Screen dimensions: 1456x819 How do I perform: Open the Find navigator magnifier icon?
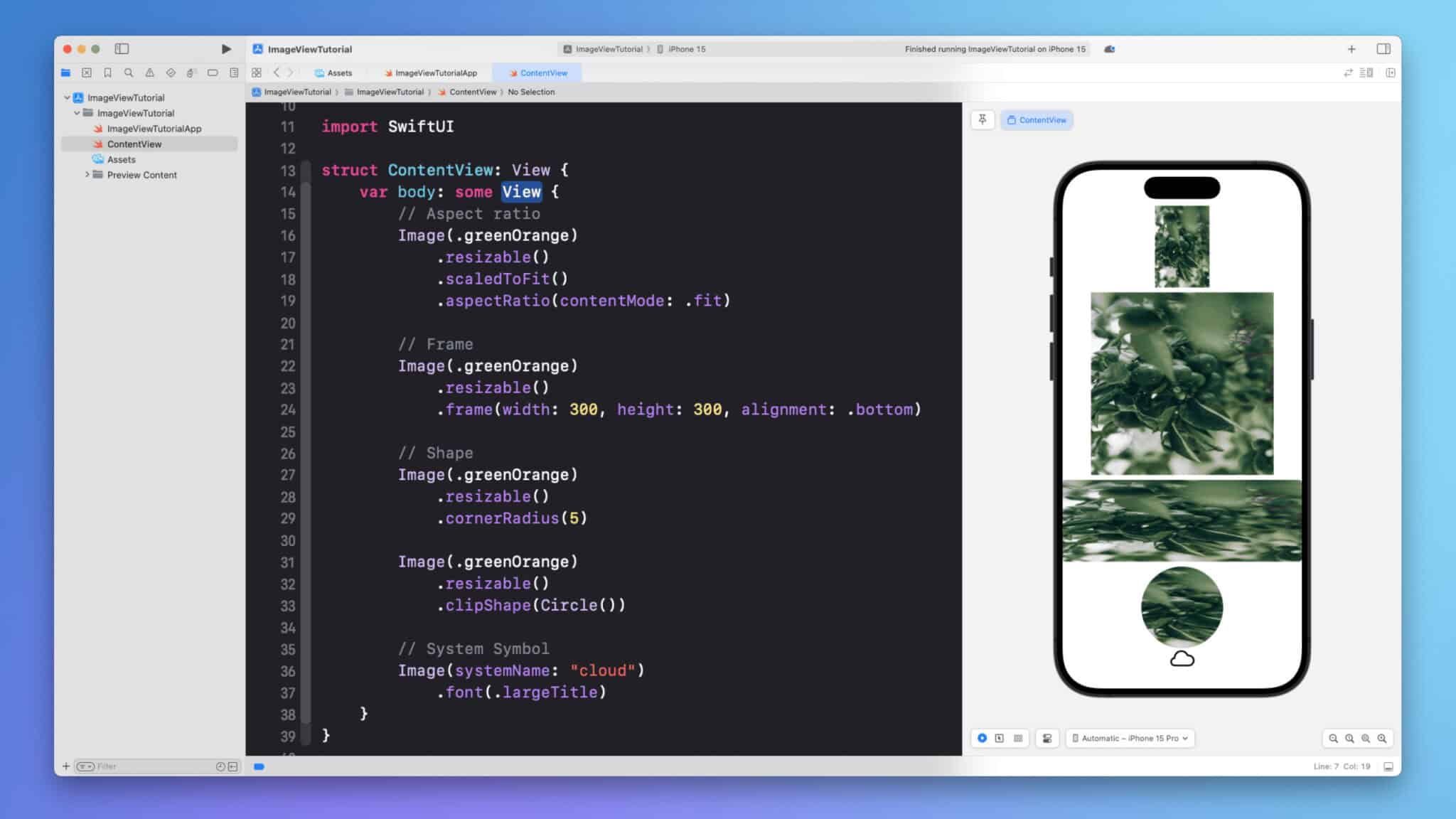pos(129,73)
